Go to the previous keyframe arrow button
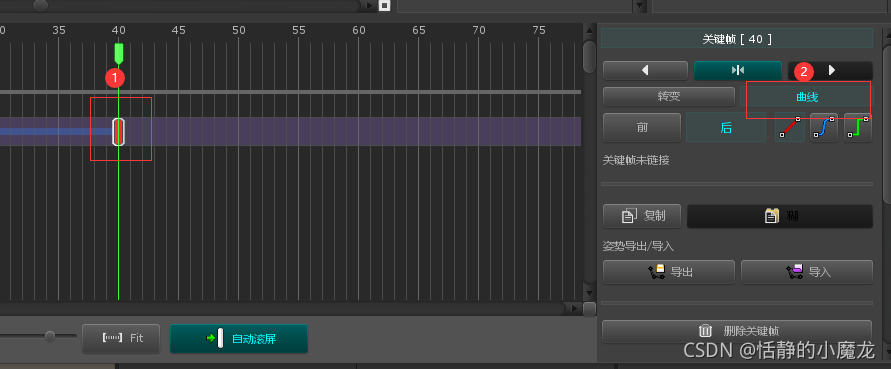 click(x=645, y=71)
